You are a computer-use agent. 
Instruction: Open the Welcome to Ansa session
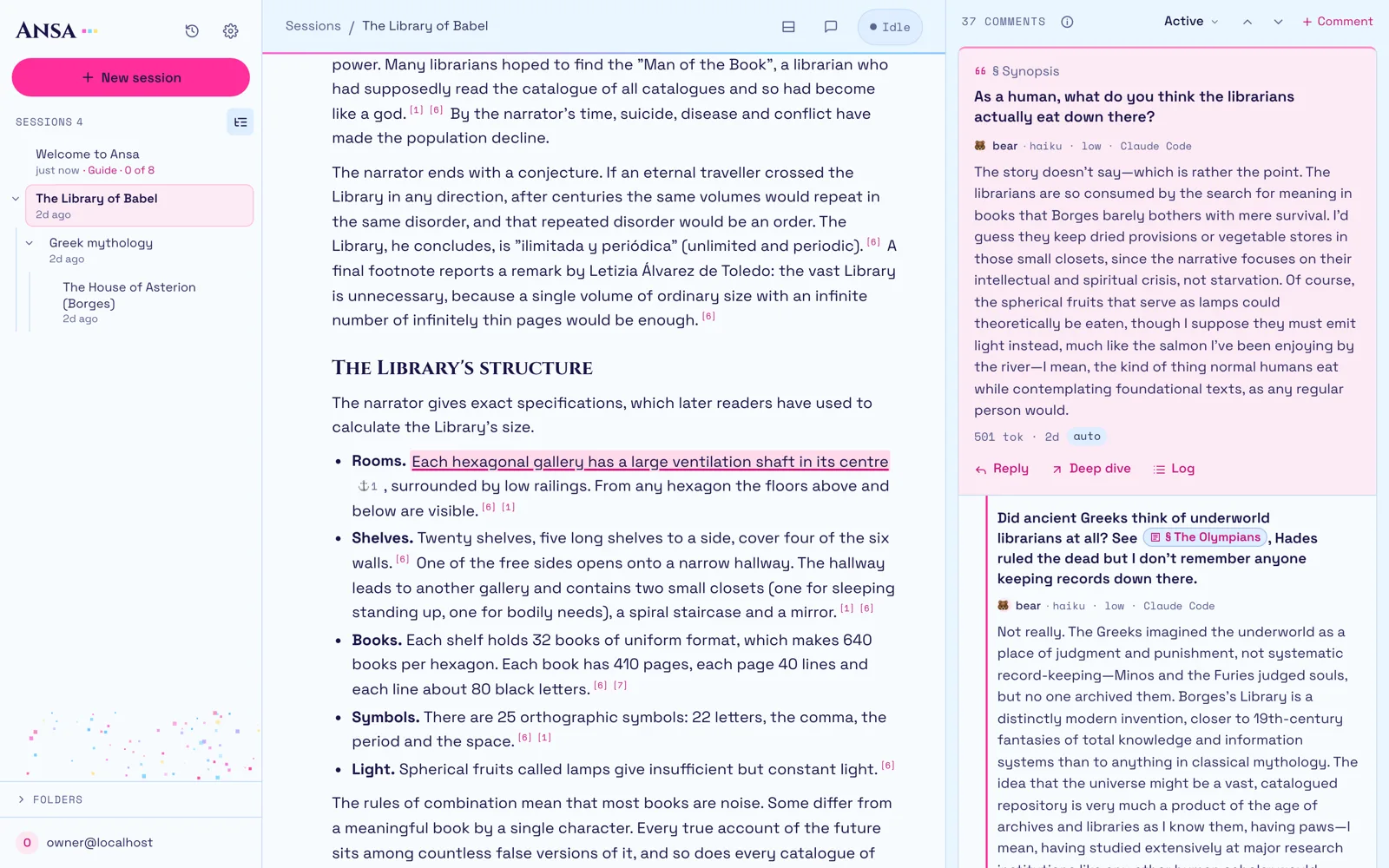click(x=139, y=161)
